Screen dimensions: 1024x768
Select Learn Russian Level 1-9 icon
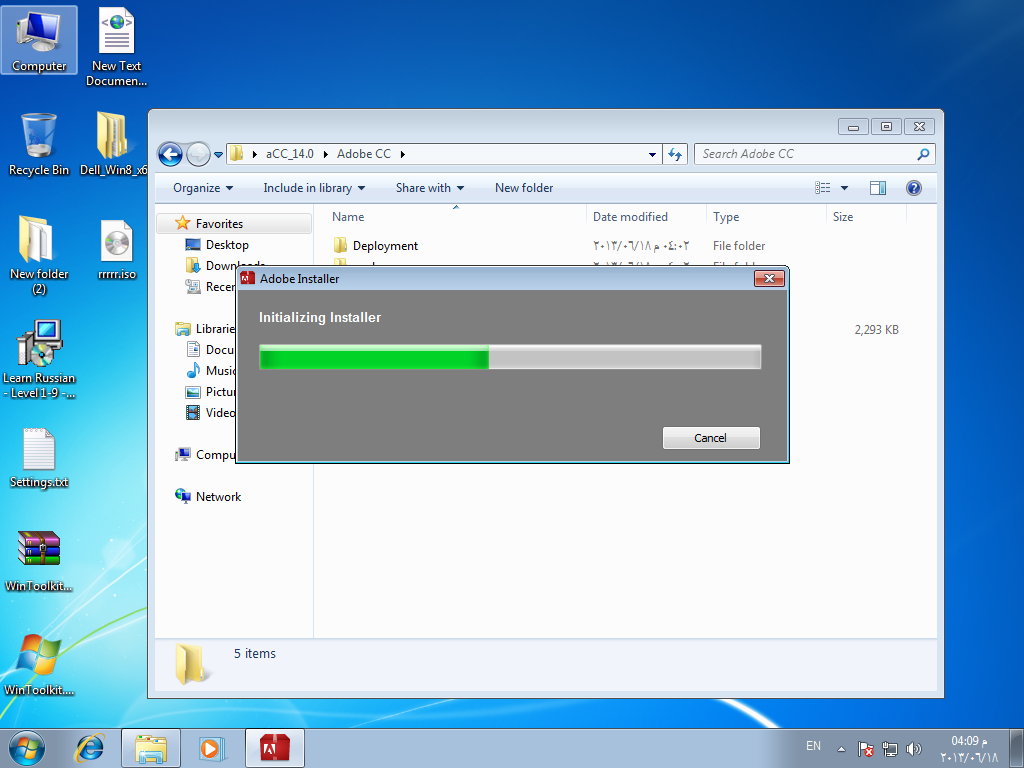click(x=39, y=359)
